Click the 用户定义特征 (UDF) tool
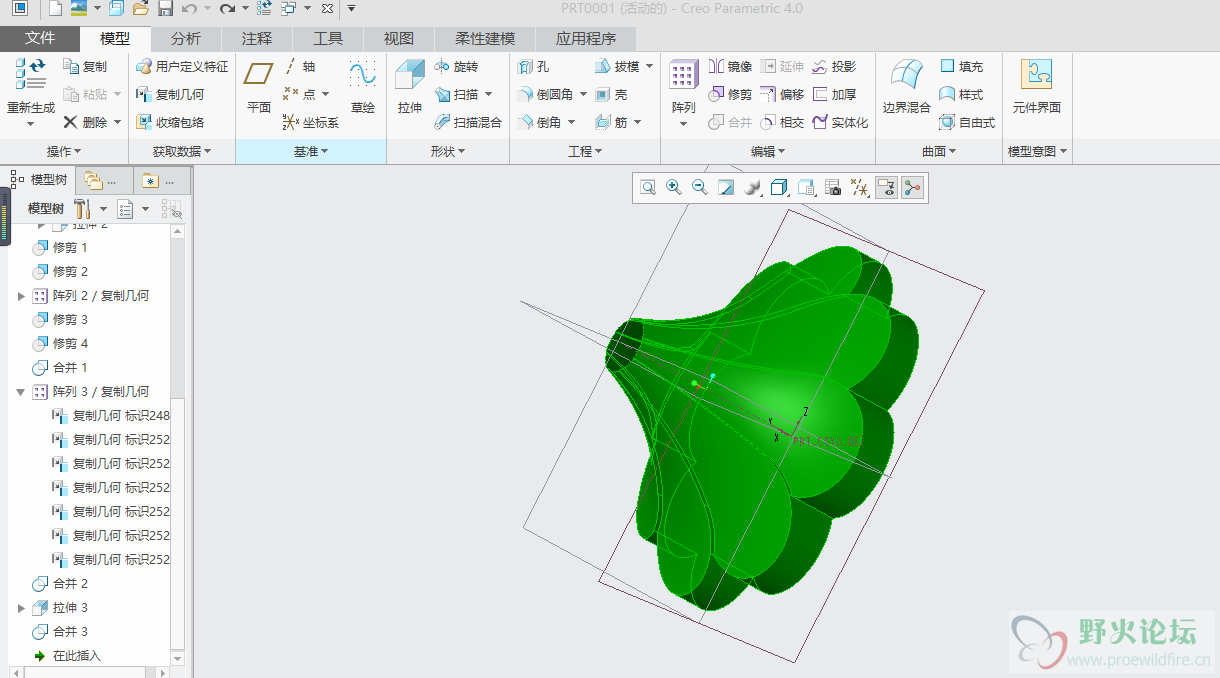 click(181, 66)
